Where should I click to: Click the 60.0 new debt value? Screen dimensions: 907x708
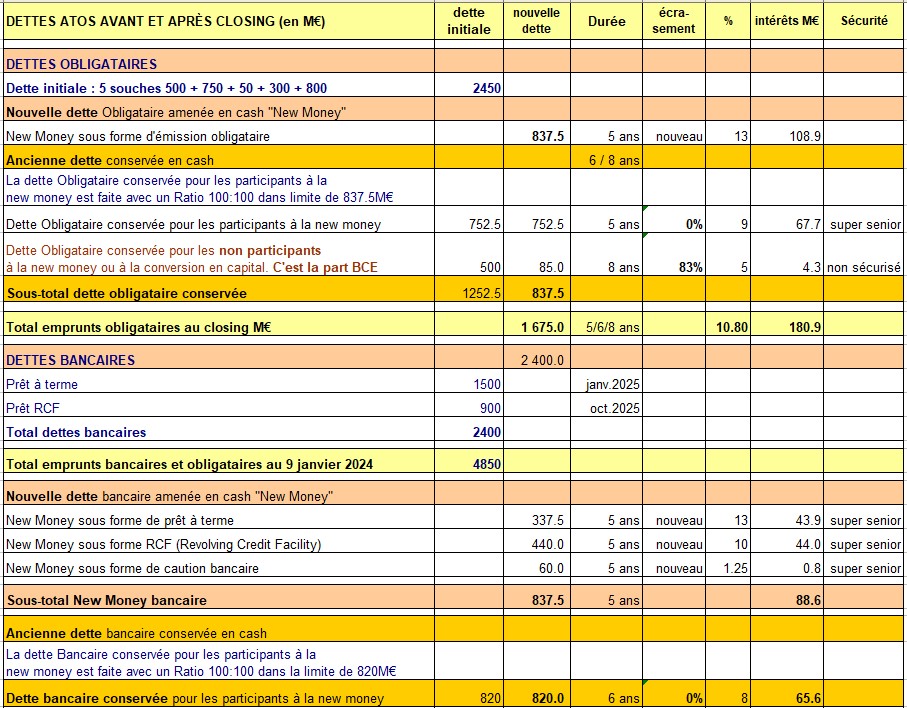pos(551,569)
